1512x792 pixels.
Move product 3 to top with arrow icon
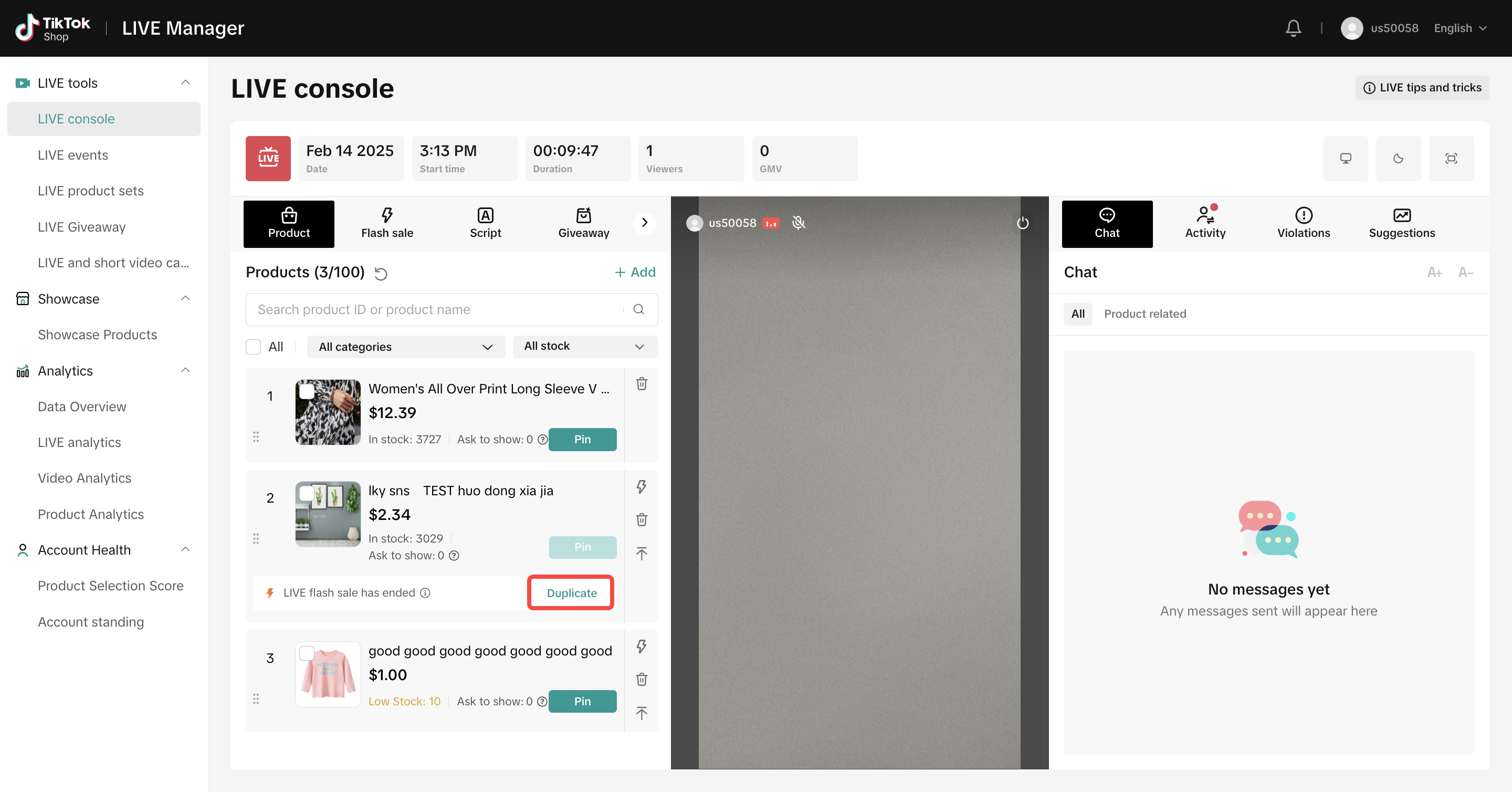click(x=642, y=713)
